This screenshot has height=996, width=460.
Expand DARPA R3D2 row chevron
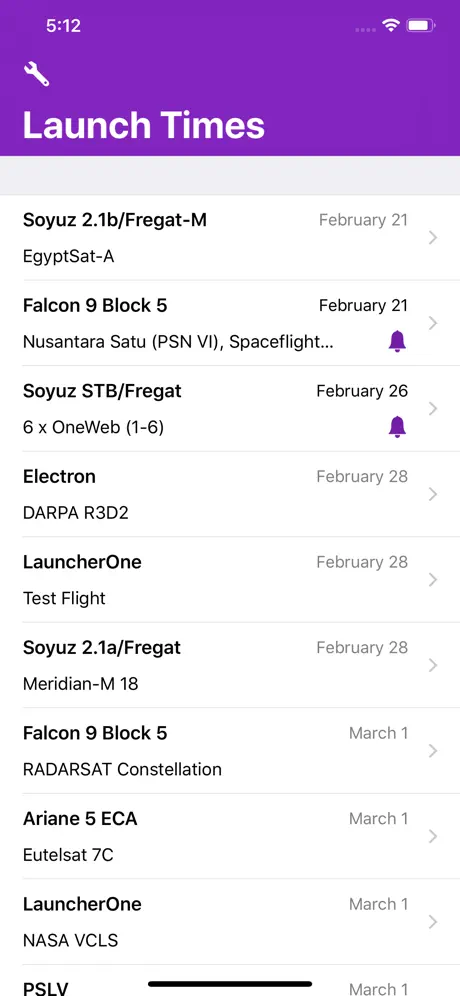[x=433, y=494]
